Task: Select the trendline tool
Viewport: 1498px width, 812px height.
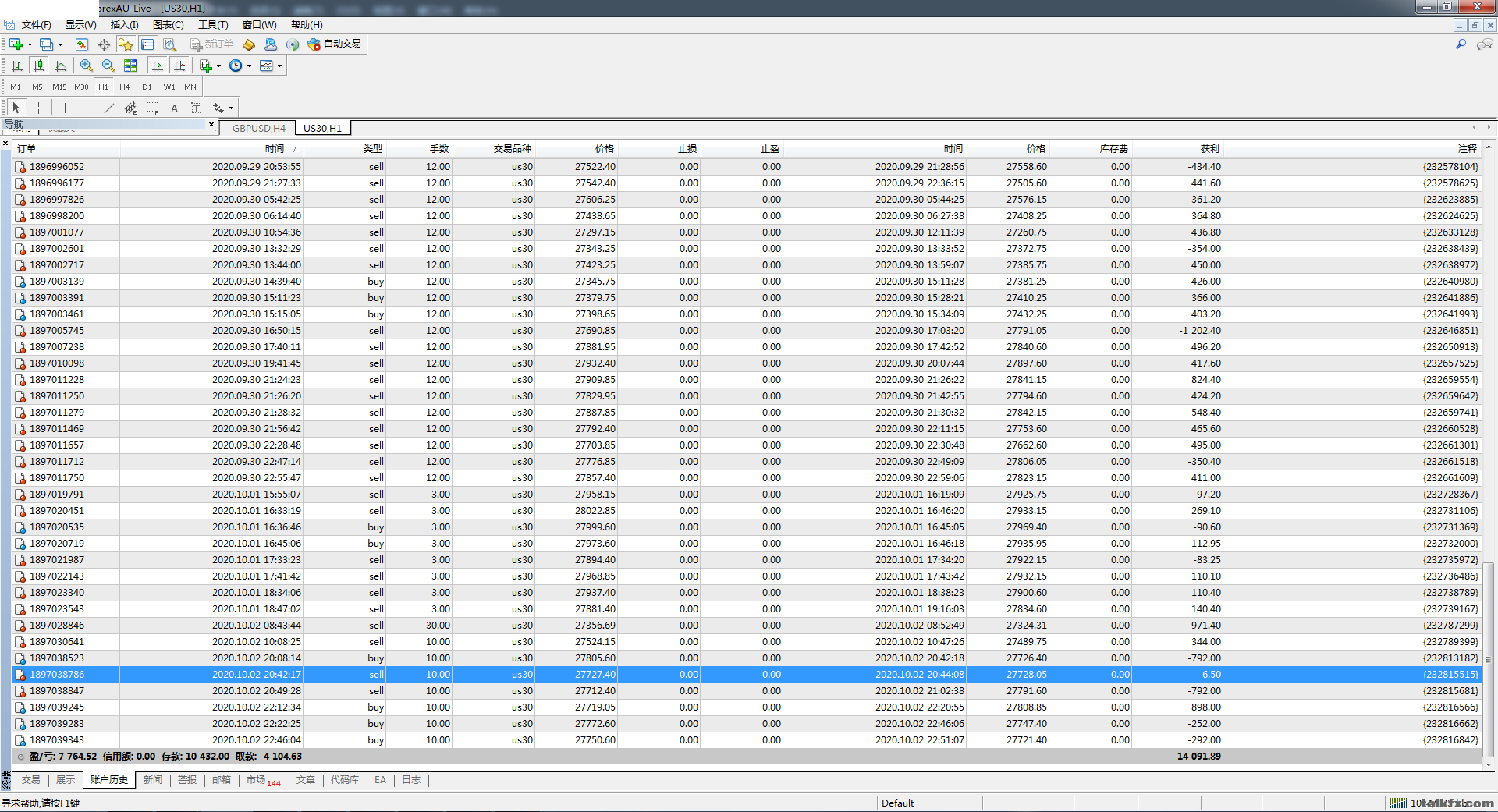Action: coord(108,108)
